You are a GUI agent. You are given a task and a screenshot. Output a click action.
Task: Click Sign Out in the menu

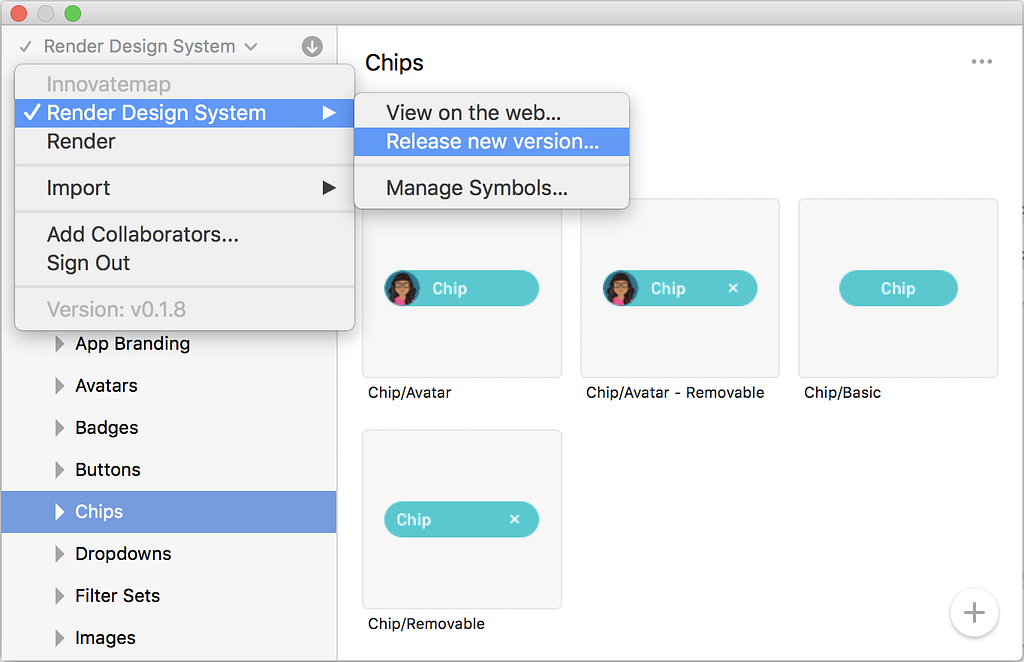tap(184, 263)
